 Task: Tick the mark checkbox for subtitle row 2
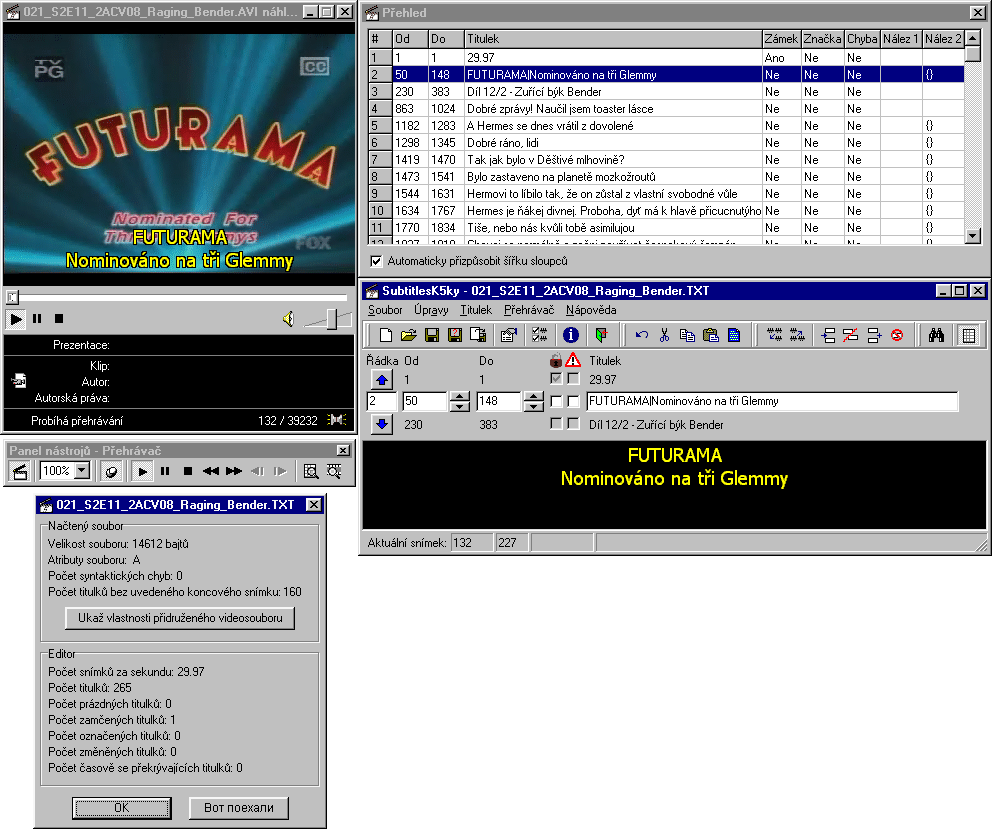tap(573, 401)
